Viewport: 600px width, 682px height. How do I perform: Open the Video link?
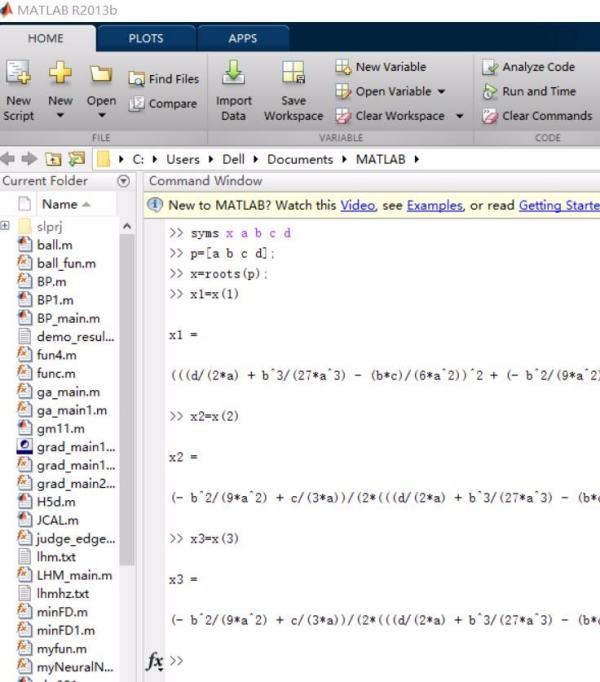click(x=357, y=205)
